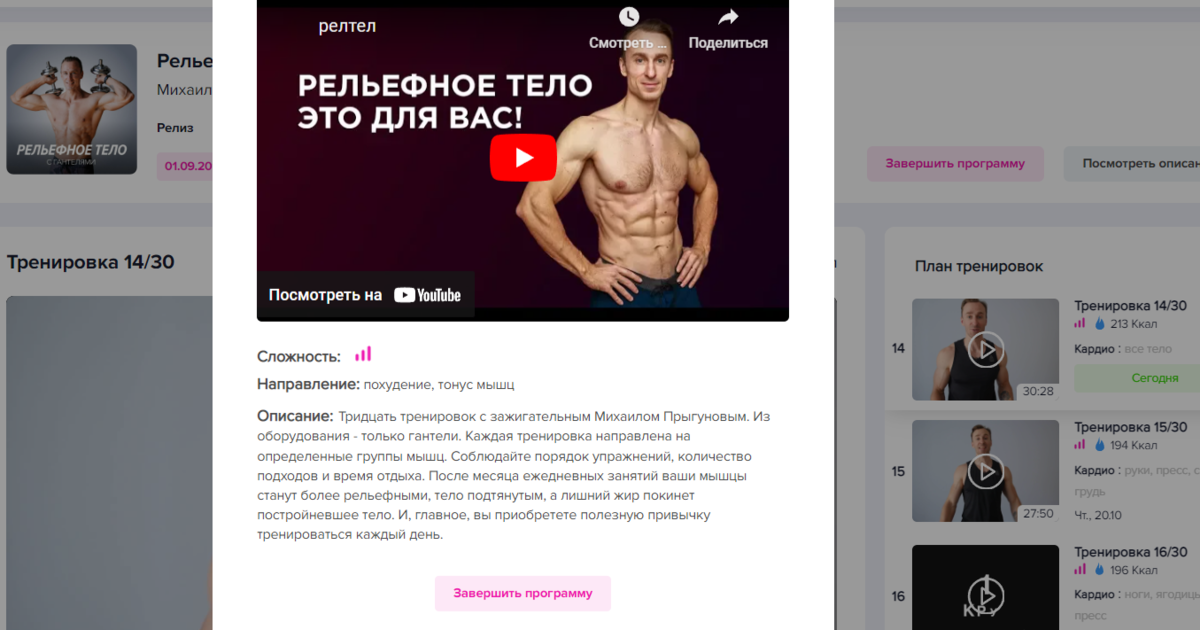
Task: Click the 213 Ккал water drop icon
Action: [x=1098, y=324]
